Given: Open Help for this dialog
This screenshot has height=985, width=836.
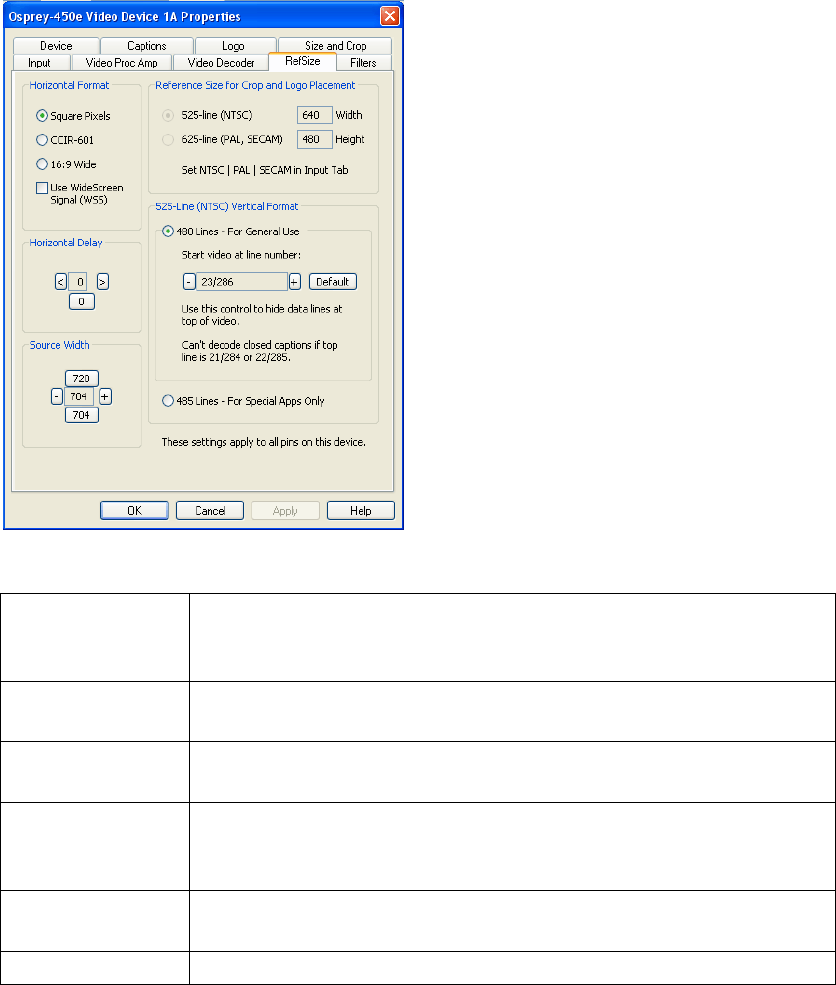Looking at the screenshot, I should 361,511.
